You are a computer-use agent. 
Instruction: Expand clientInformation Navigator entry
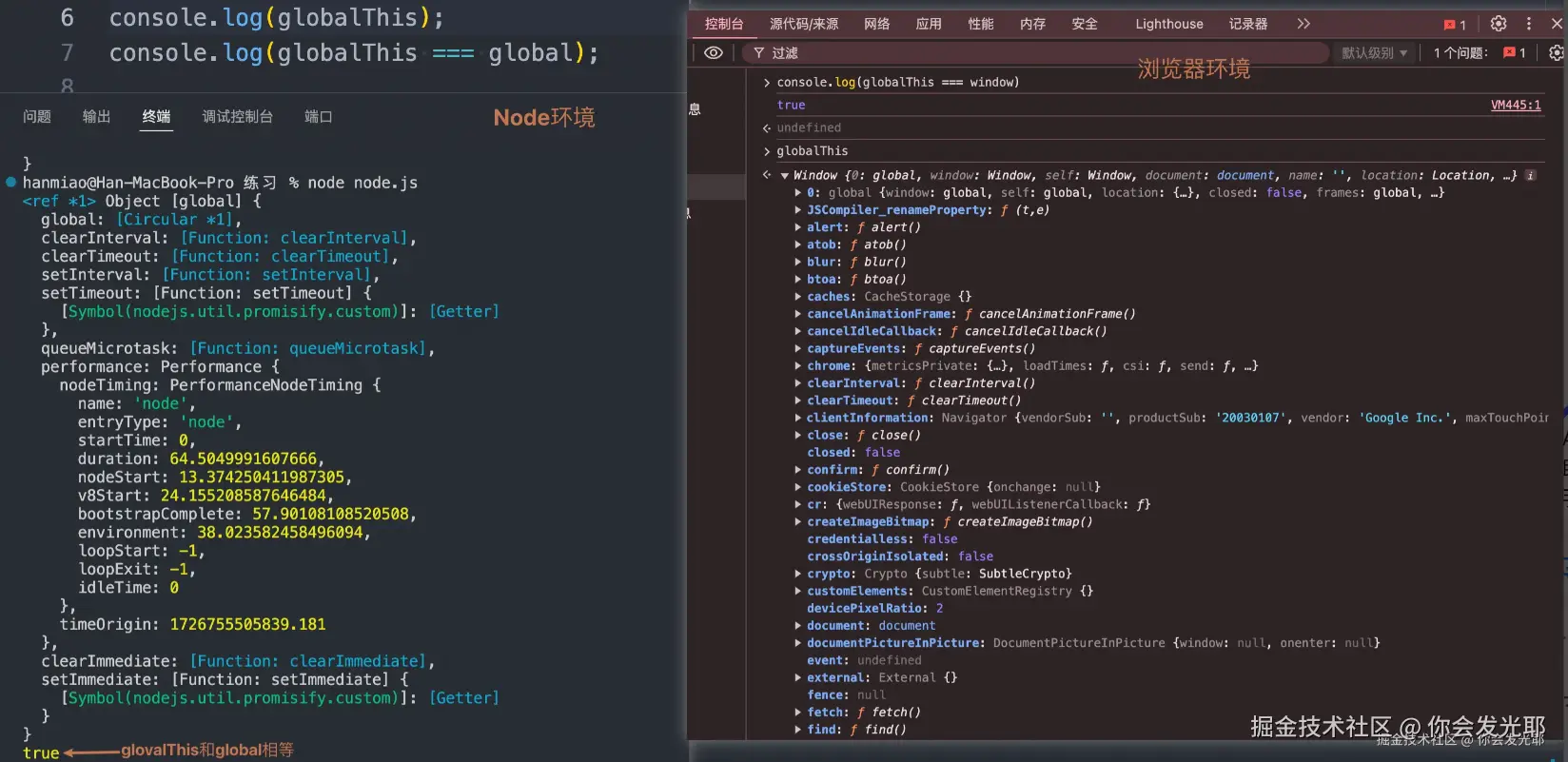point(798,418)
